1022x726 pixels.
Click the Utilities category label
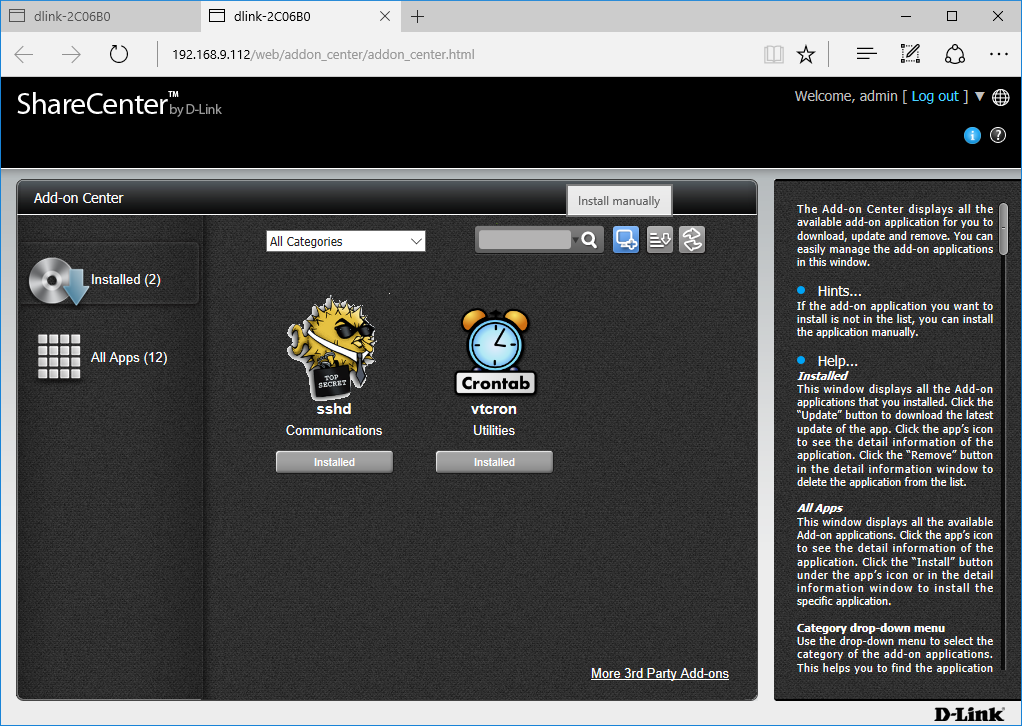tap(493, 430)
